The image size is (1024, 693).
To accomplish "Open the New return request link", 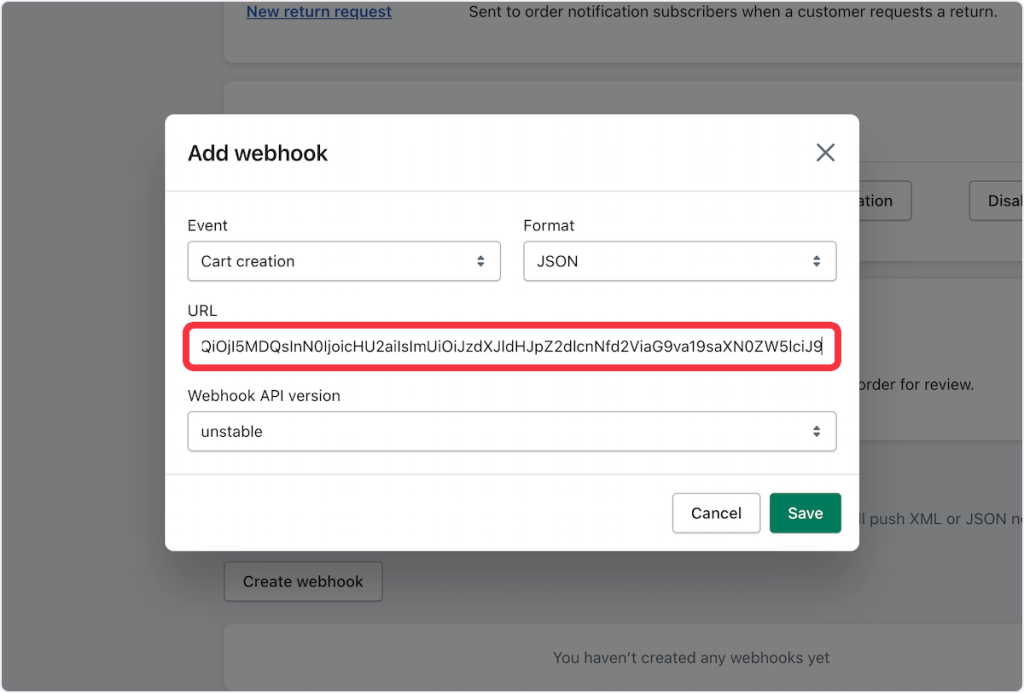I will (x=319, y=12).
